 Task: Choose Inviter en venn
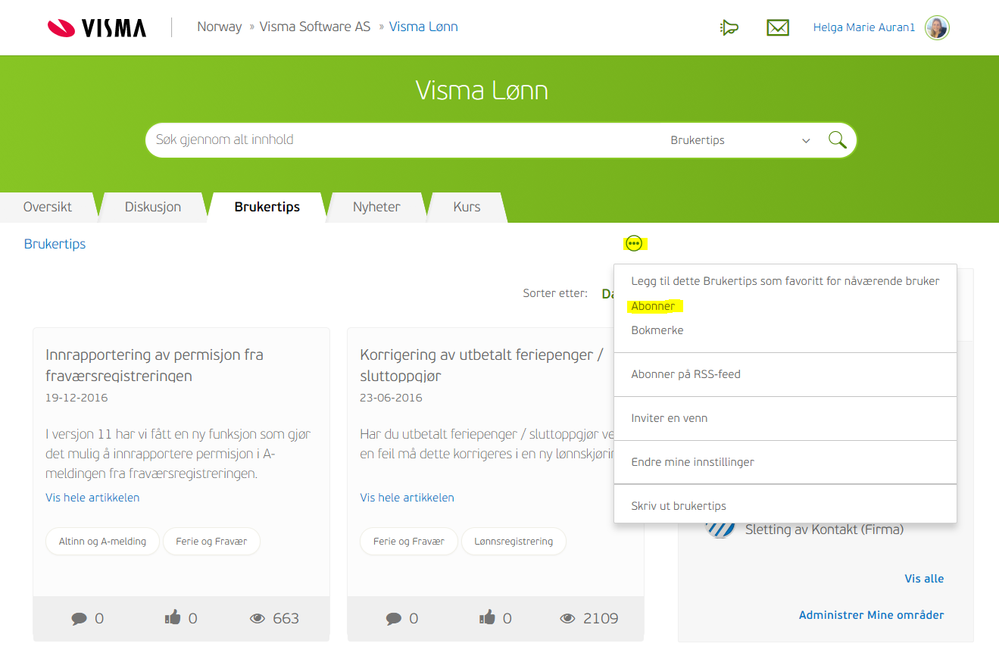tap(669, 418)
